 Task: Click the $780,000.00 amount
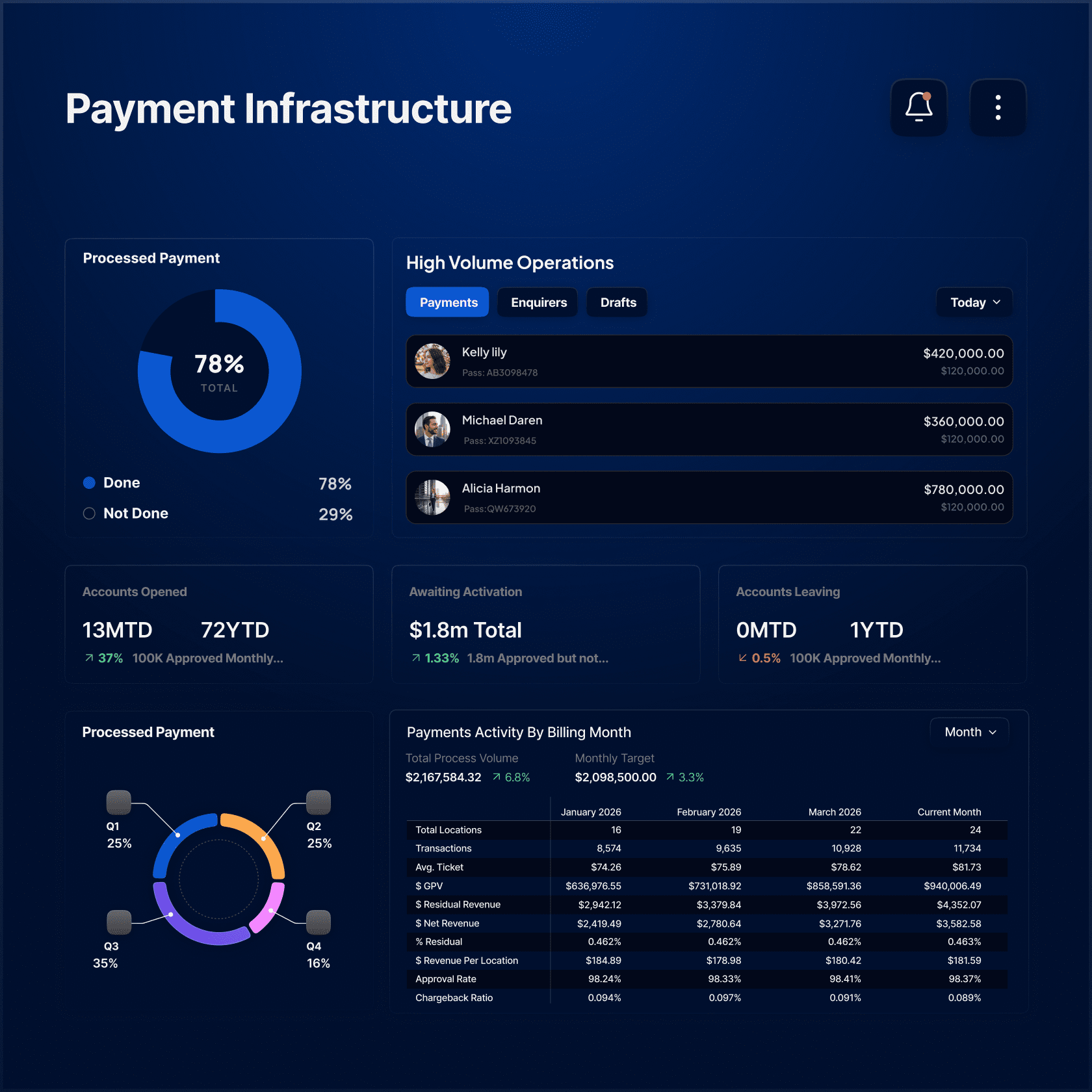(963, 489)
